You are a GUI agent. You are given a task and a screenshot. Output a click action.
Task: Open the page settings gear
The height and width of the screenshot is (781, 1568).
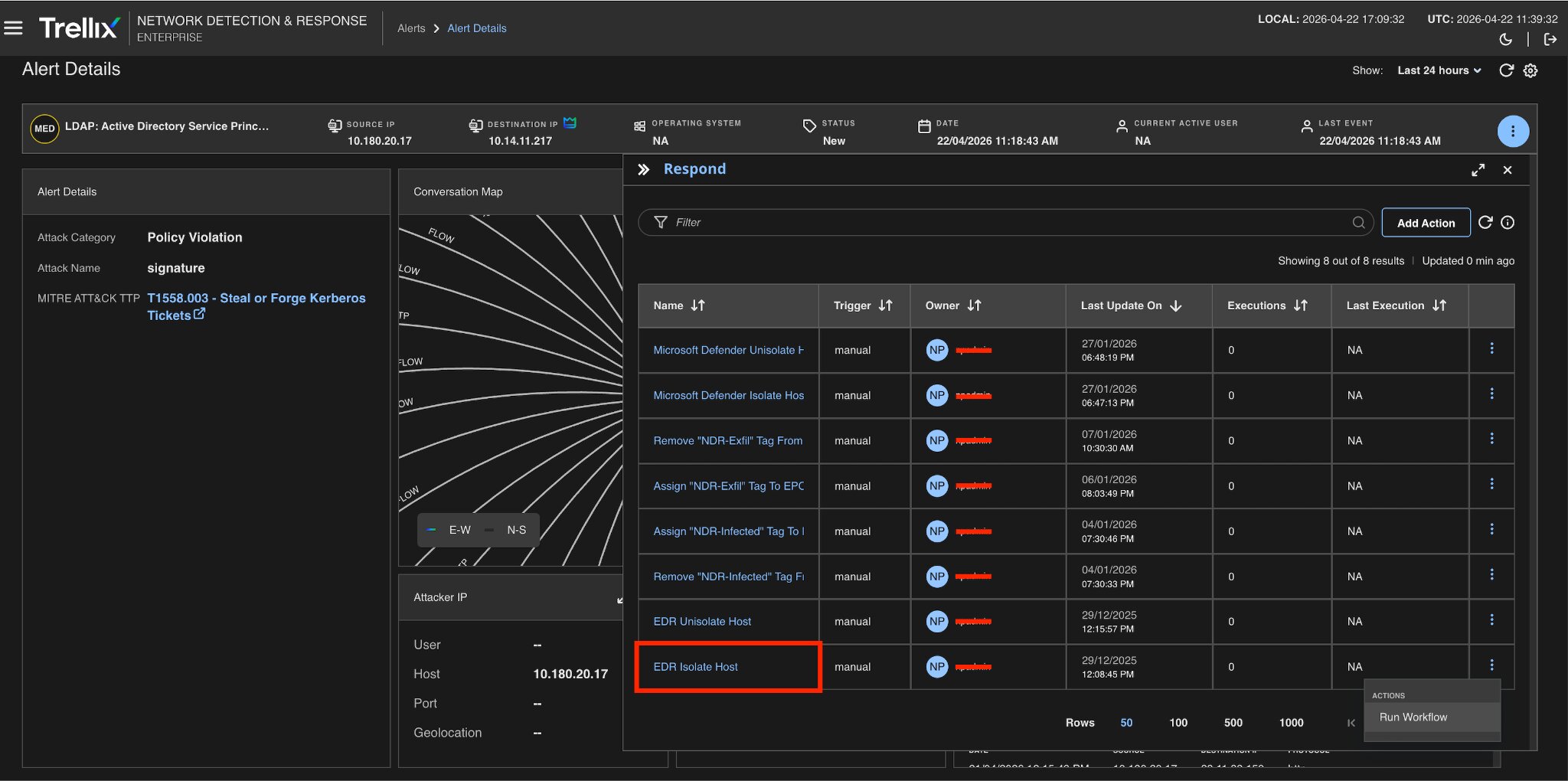point(1530,70)
